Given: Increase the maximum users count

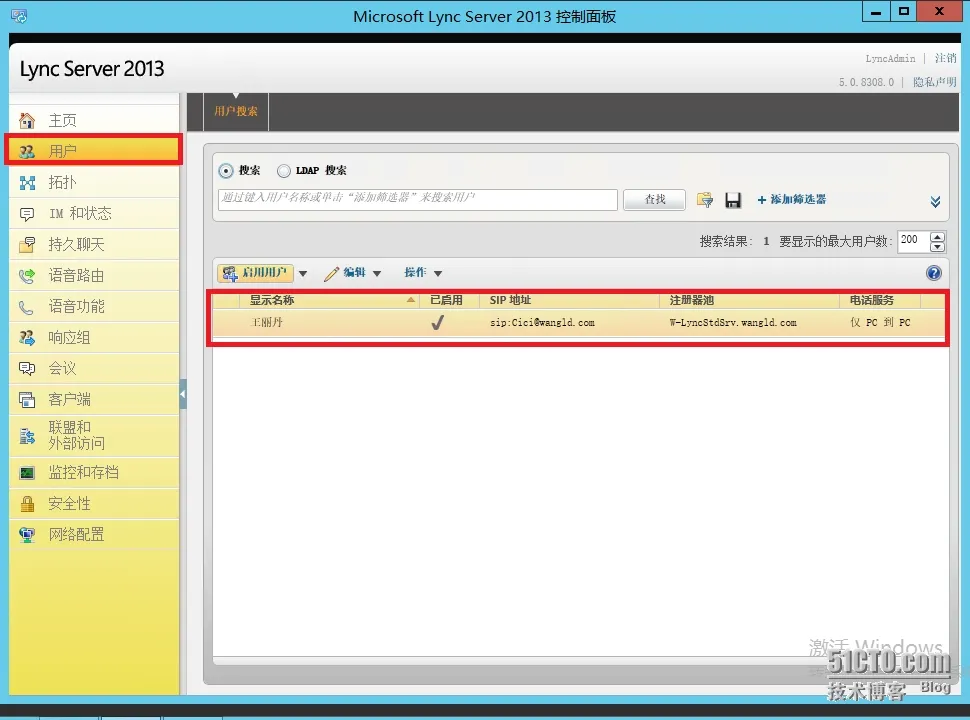Looking at the screenshot, I should point(938,236).
